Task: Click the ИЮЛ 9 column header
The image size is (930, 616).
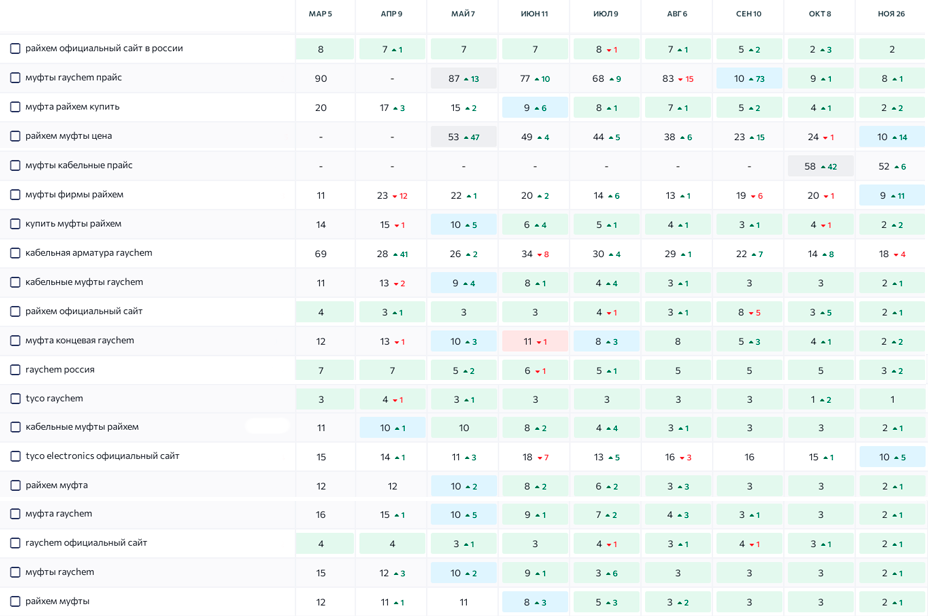Action: pos(606,14)
